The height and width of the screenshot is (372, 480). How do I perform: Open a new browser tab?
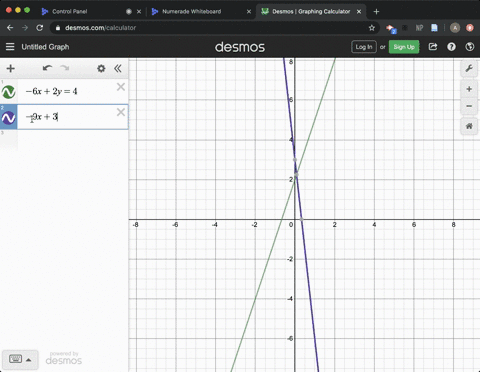(376, 12)
